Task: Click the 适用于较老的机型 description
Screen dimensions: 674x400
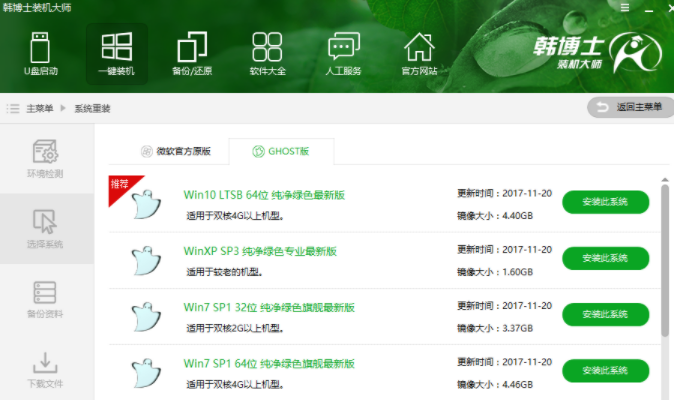Action: coord(224,272)
